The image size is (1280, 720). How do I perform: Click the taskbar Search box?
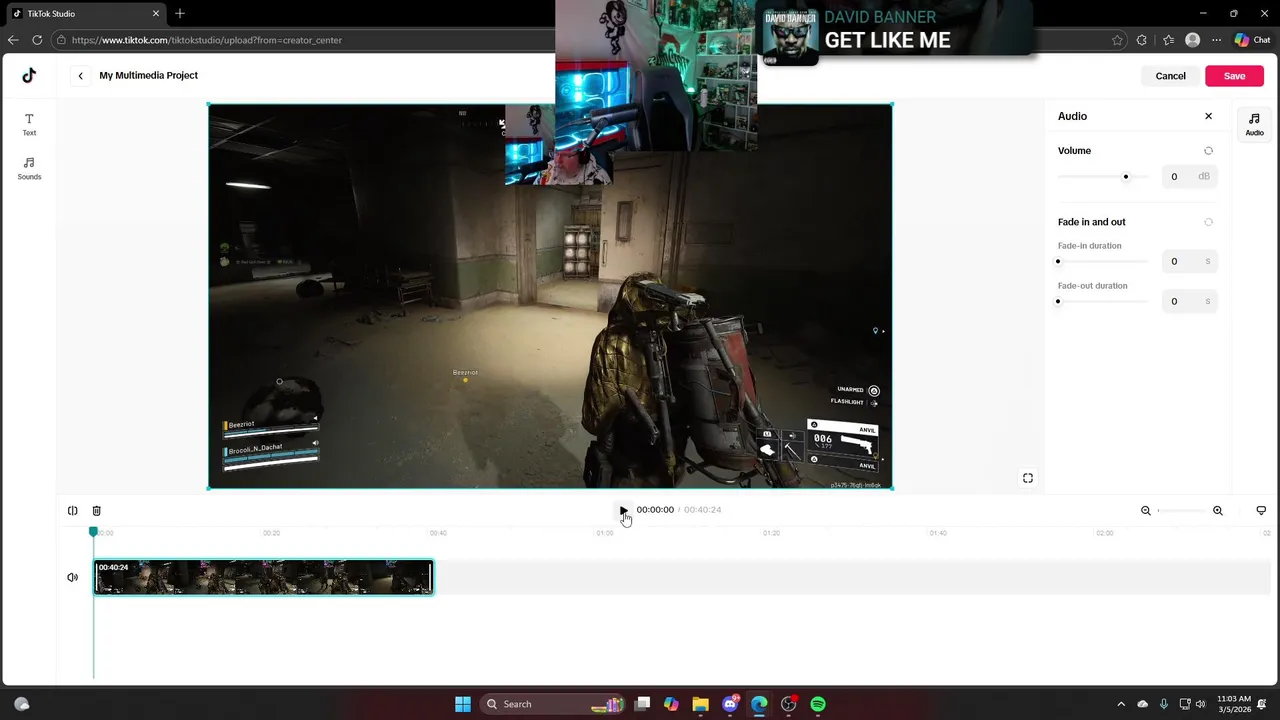coord(553,704)
